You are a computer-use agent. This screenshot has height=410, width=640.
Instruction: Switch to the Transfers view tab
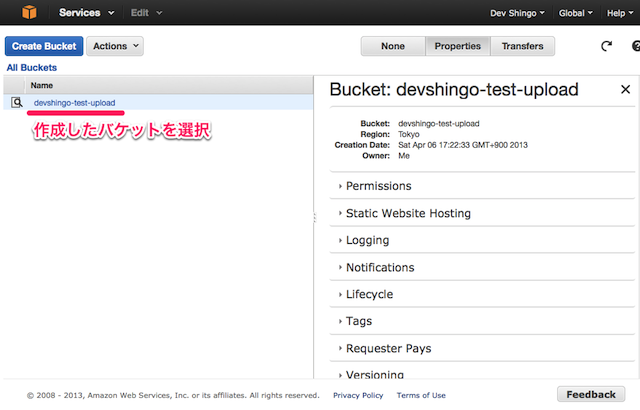click(x=522, y=46)
